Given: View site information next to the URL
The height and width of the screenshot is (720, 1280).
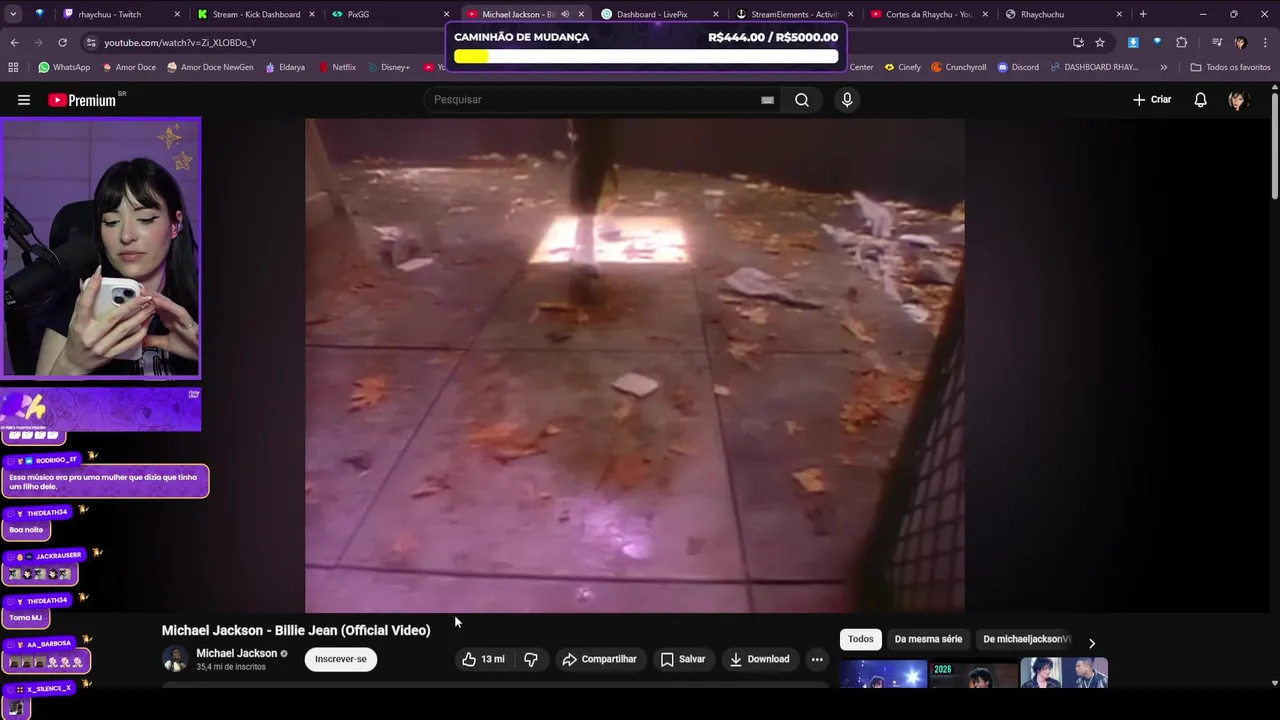Looking at the screenshot, I should click(91, 42).
